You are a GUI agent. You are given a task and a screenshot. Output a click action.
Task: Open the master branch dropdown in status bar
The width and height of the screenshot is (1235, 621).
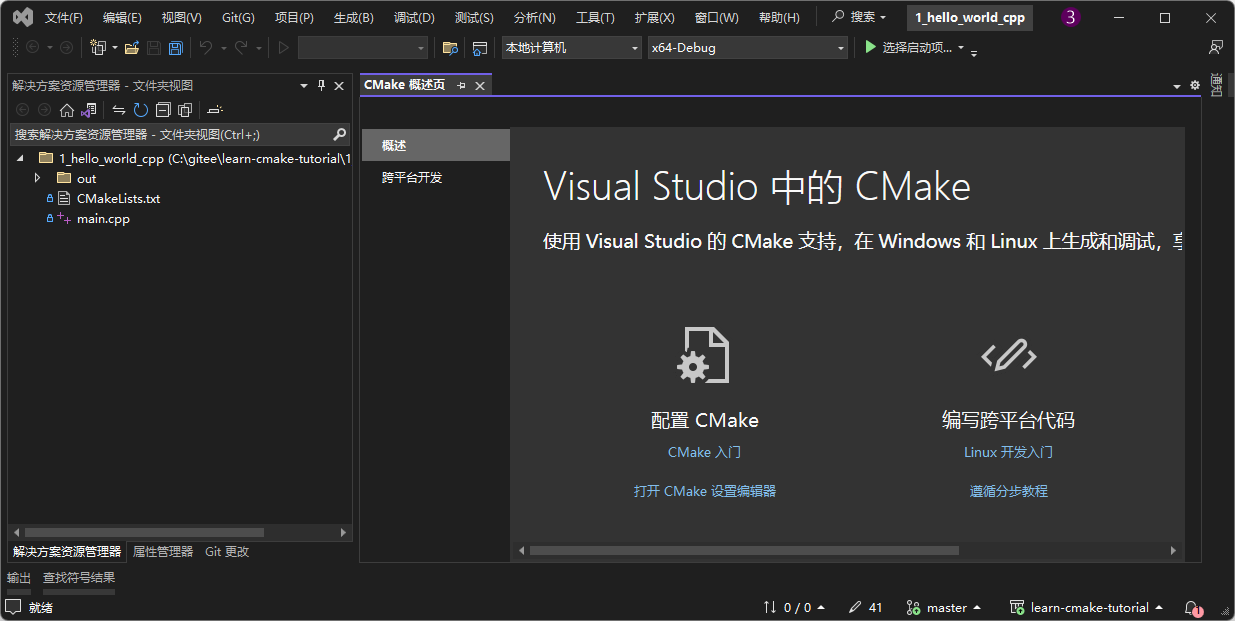click(x=944, y=607)
